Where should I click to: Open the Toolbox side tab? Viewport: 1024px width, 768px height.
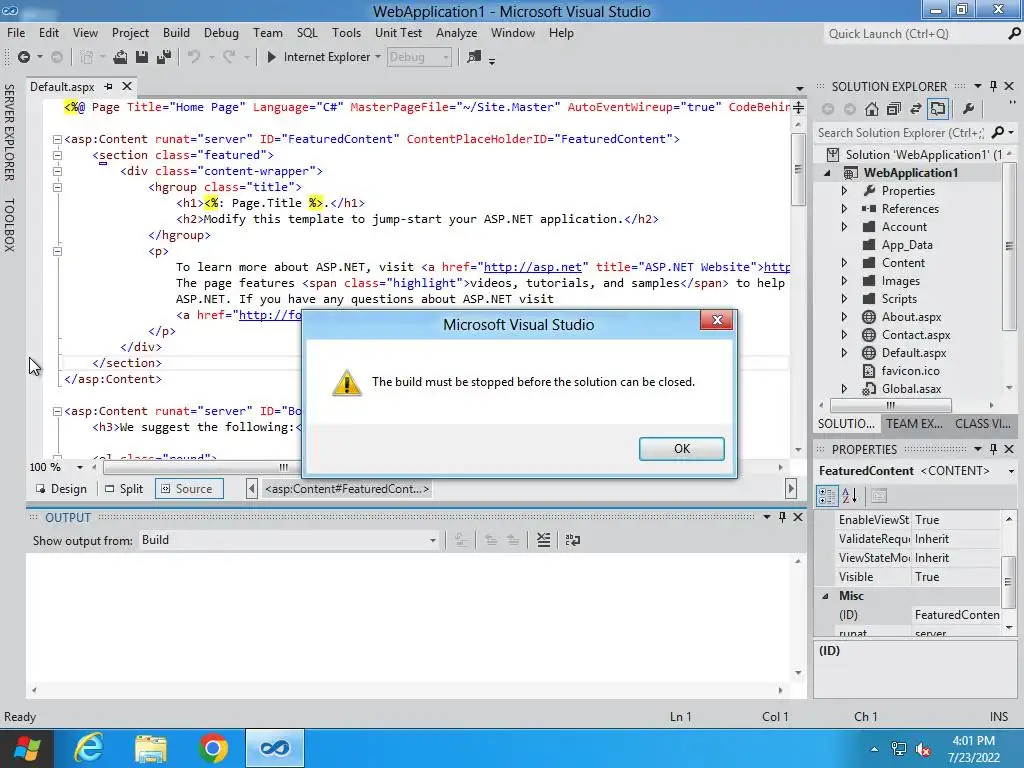click(9, 225)
